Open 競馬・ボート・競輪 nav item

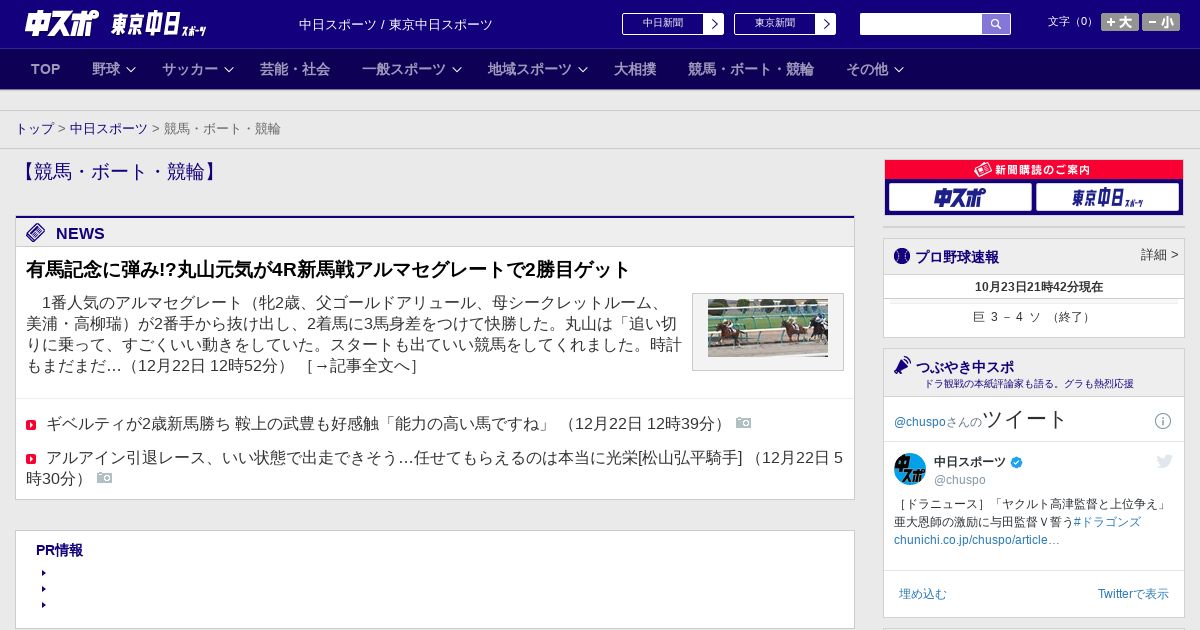[x=751, y=69]
